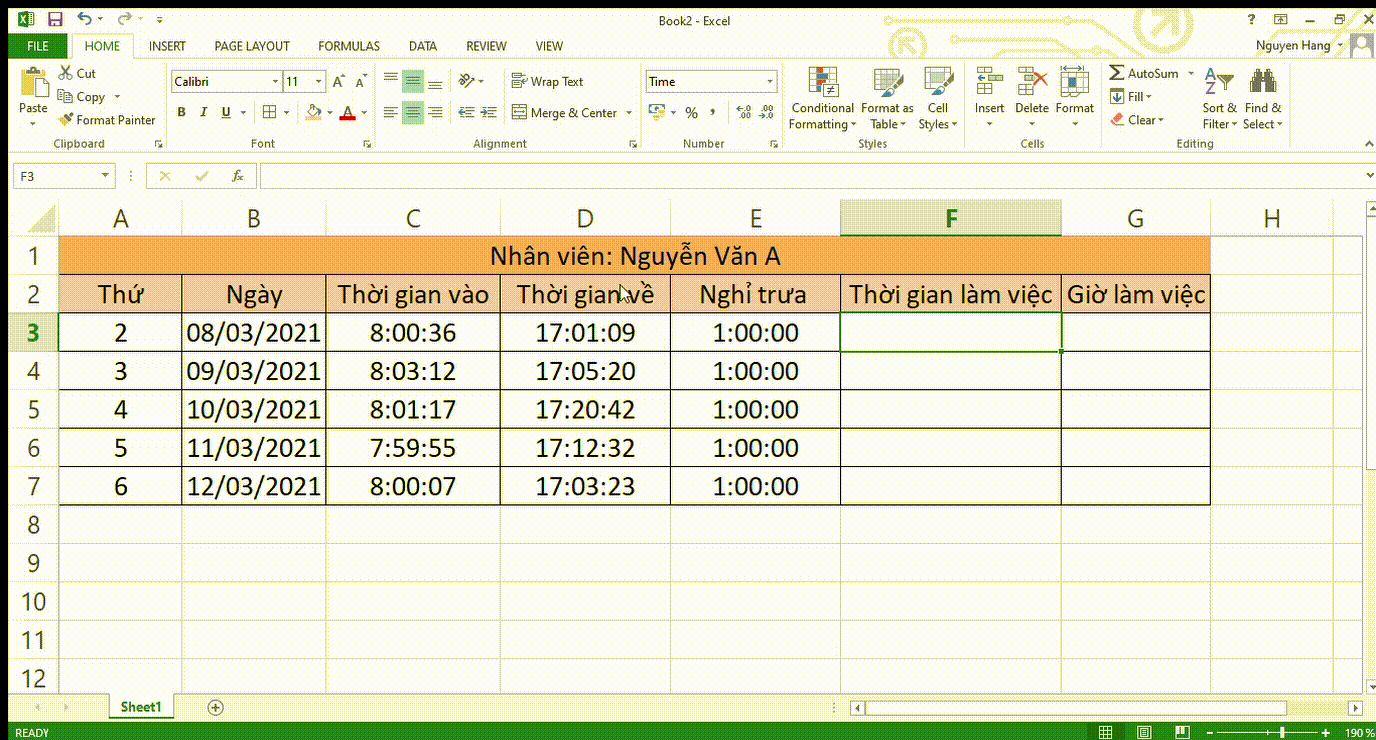1376x740 pixels.
Task: Select the Percent Style icon
Action: coord(691,113)
